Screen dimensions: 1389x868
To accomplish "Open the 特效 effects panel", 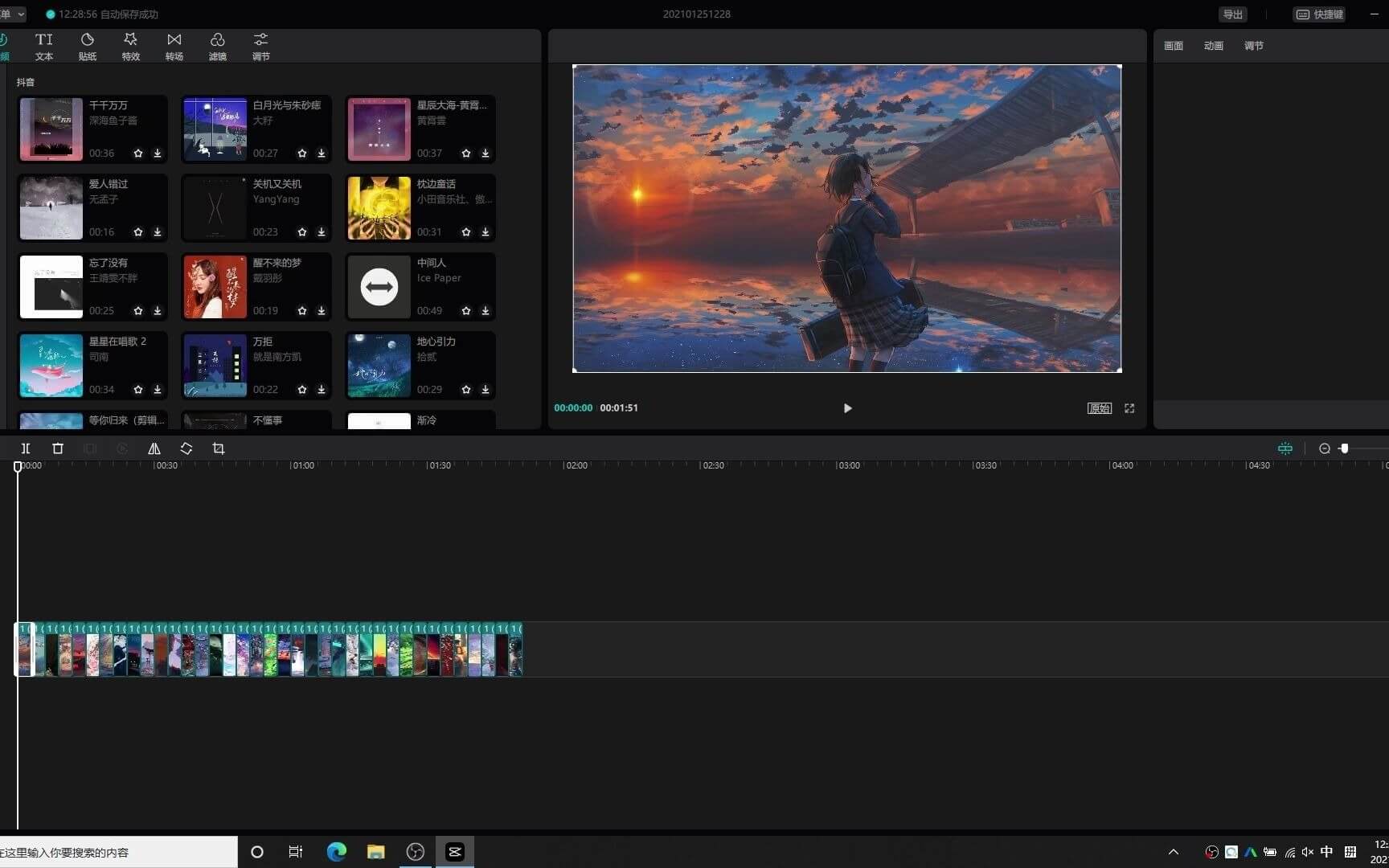I will [130, 47].
